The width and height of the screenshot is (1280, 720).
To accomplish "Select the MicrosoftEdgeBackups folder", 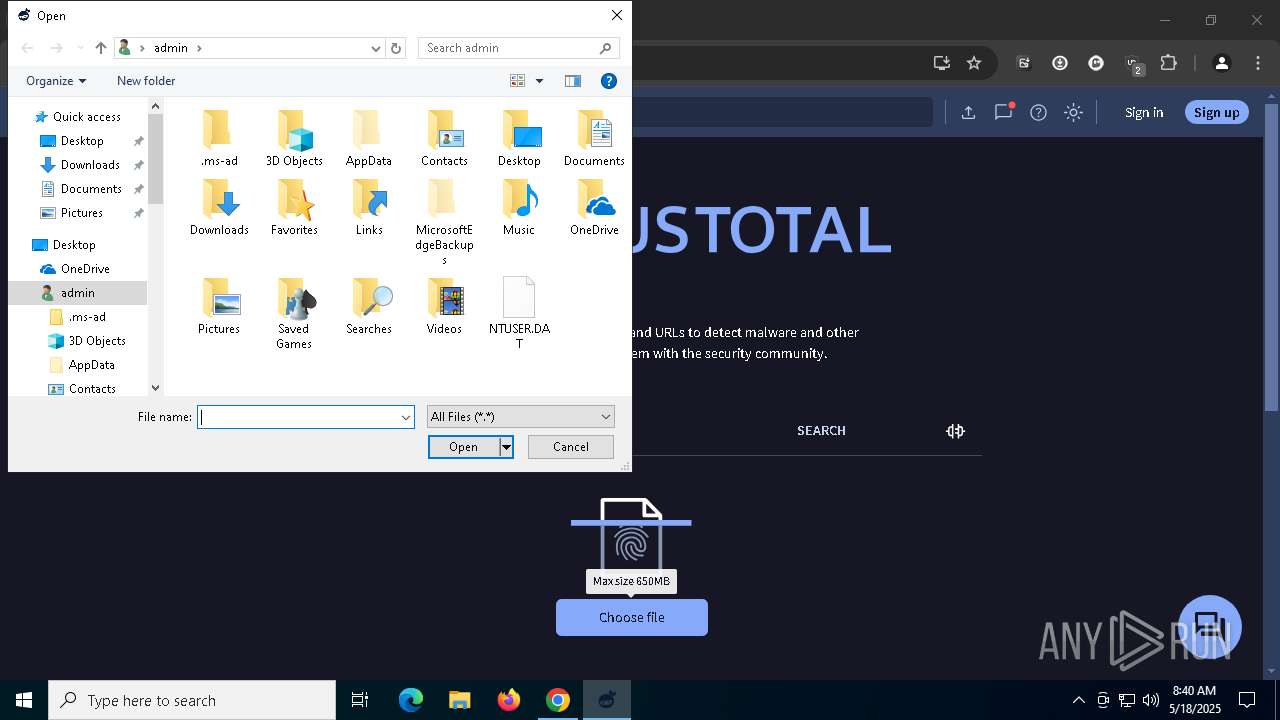I will pos(444,222).
